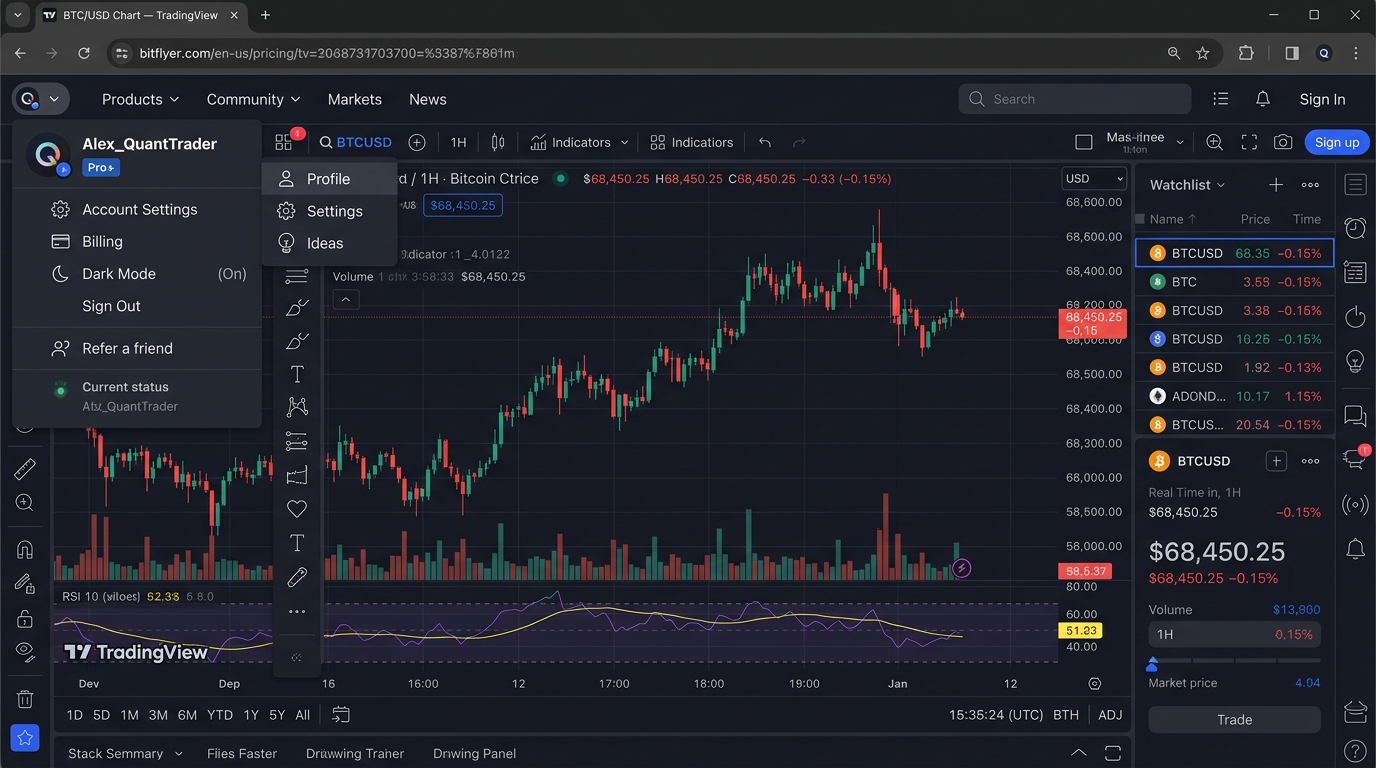Open broadcast streams icon in right sidebar
This screenshot has width=1376, height=768.
[x=1355, y=505]
